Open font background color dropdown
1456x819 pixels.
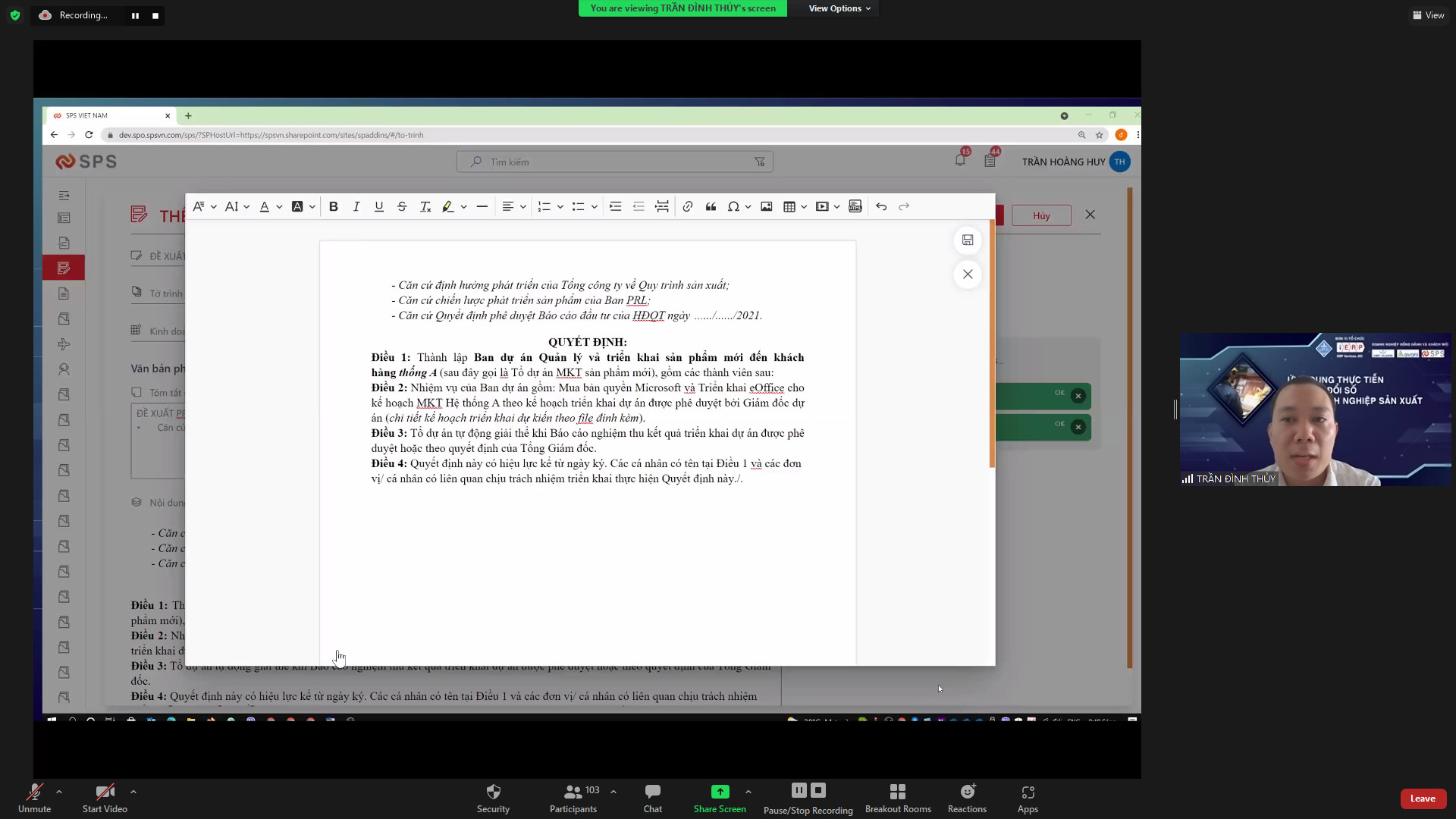(303, 206)
